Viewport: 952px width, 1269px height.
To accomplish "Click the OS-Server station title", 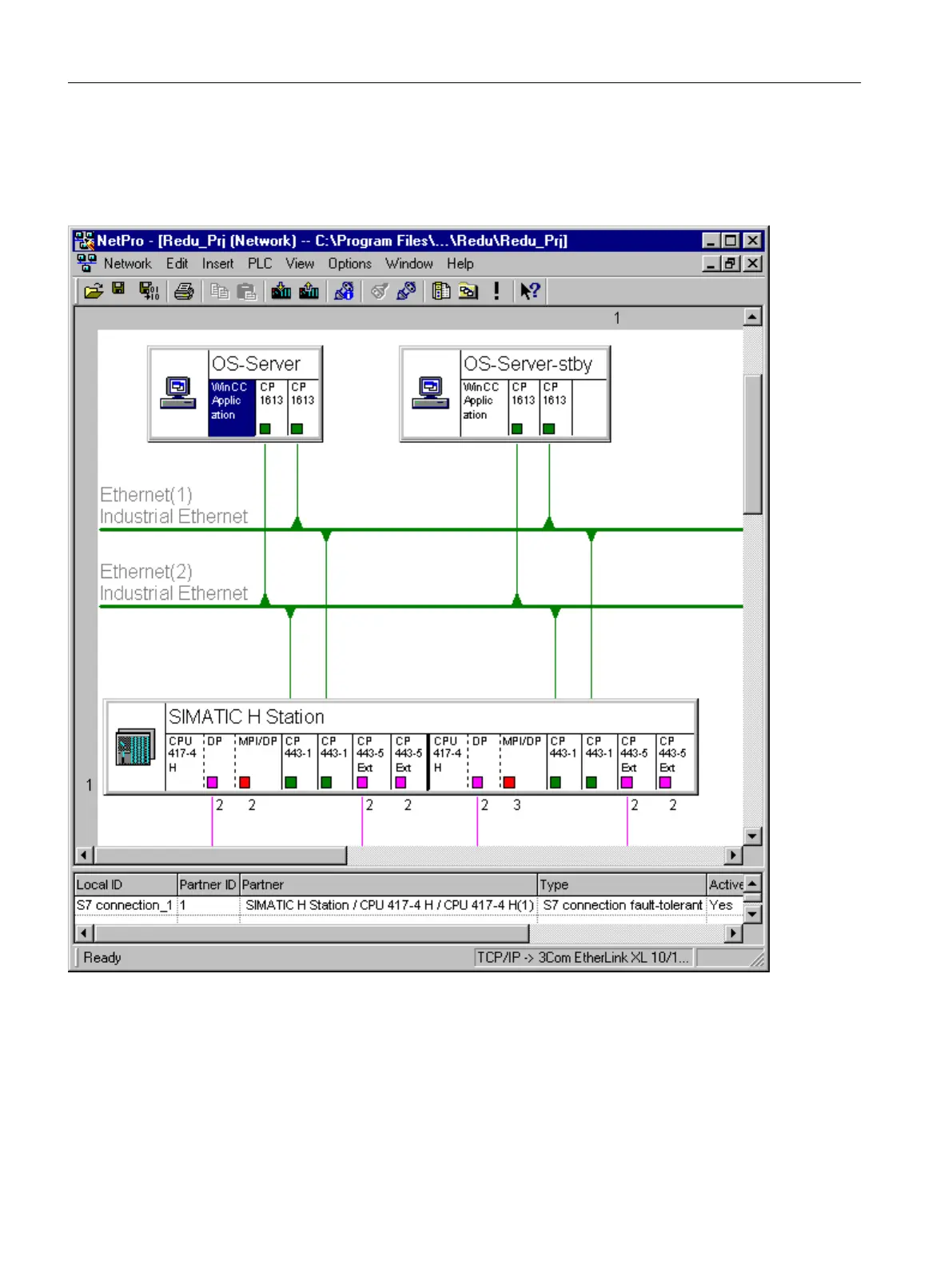I will tap(256, 364).
